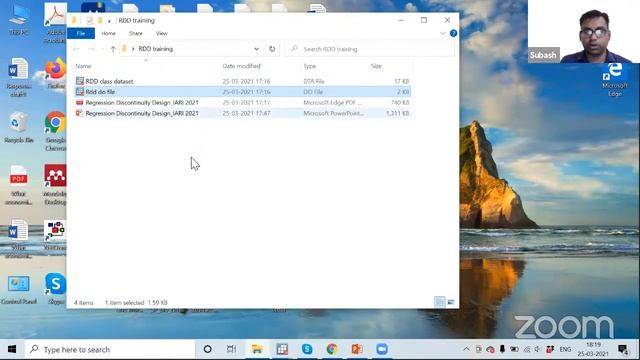Click the Search RDD training field
Image resolution: width=640 pixels, height=360 pixels.
click(370, 49)
